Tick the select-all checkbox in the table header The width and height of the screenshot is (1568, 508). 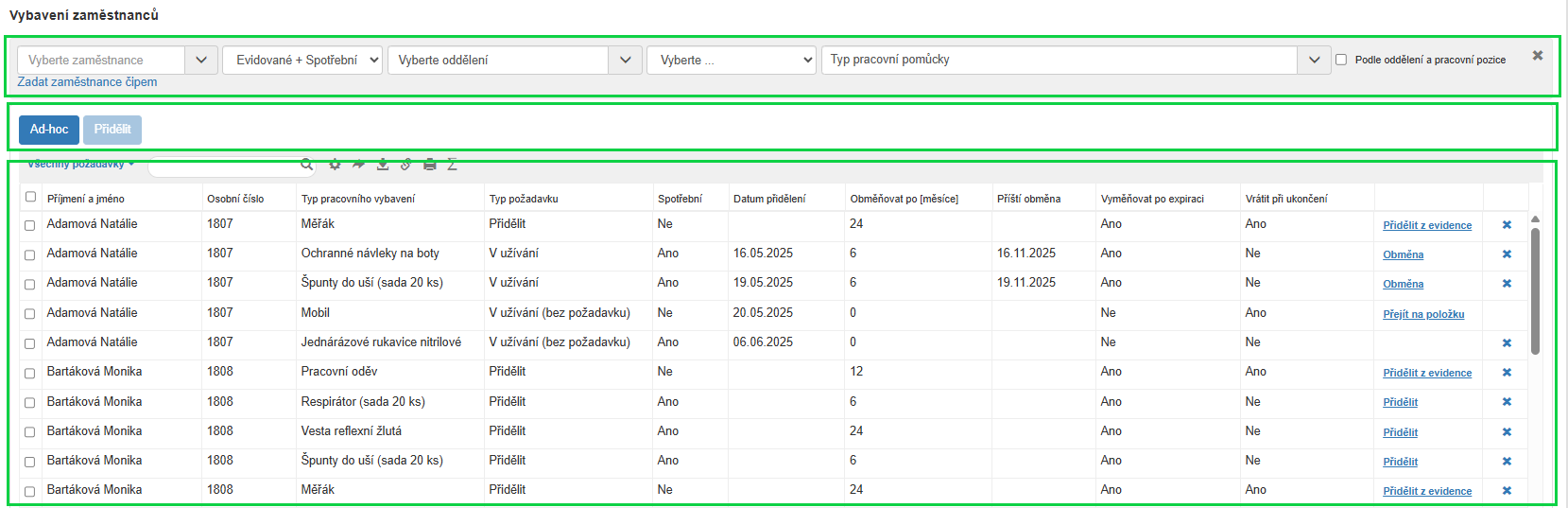pyautogui.click(x=30, y=197)
